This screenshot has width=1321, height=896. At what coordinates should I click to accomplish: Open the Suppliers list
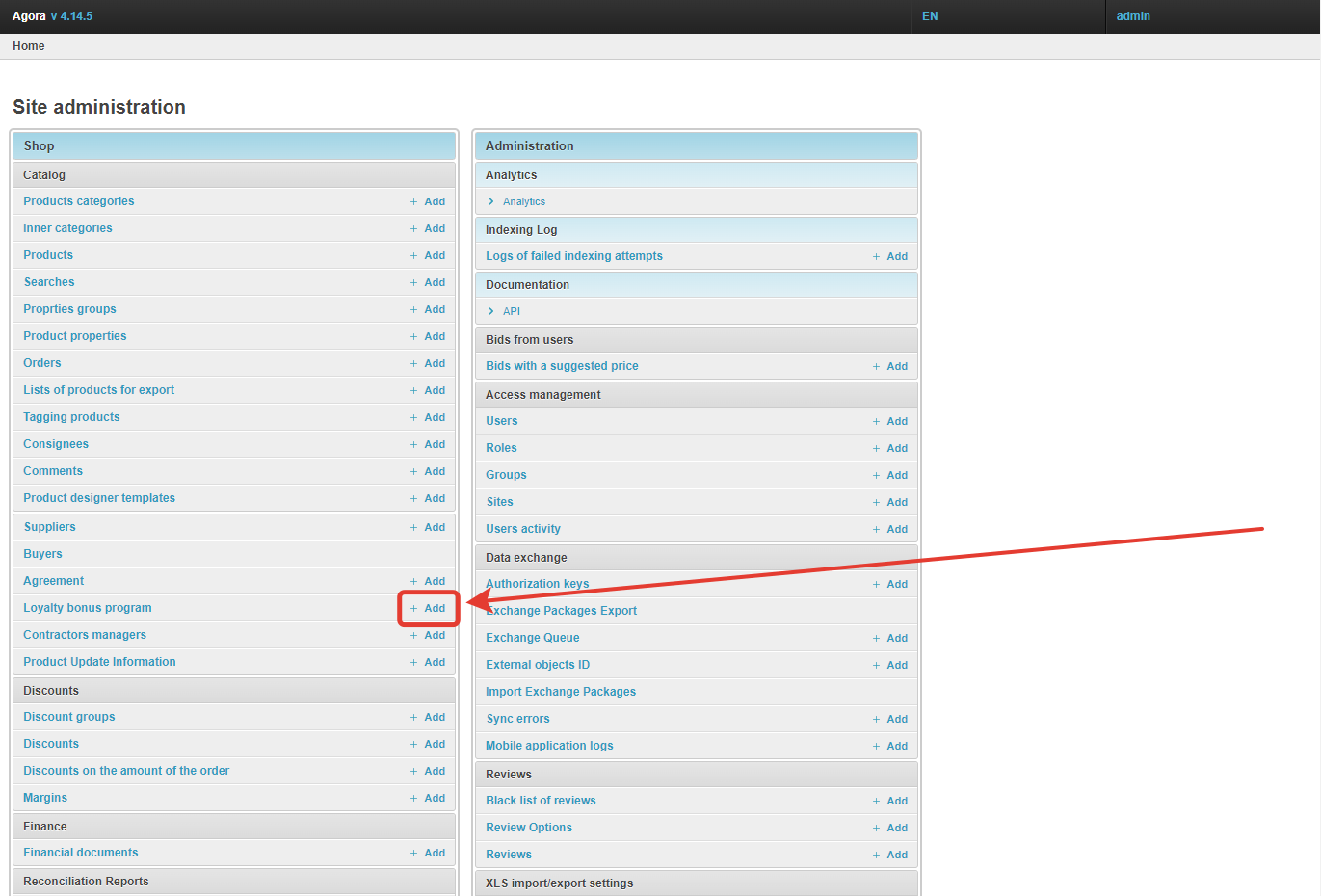click(x=50, y=527)
